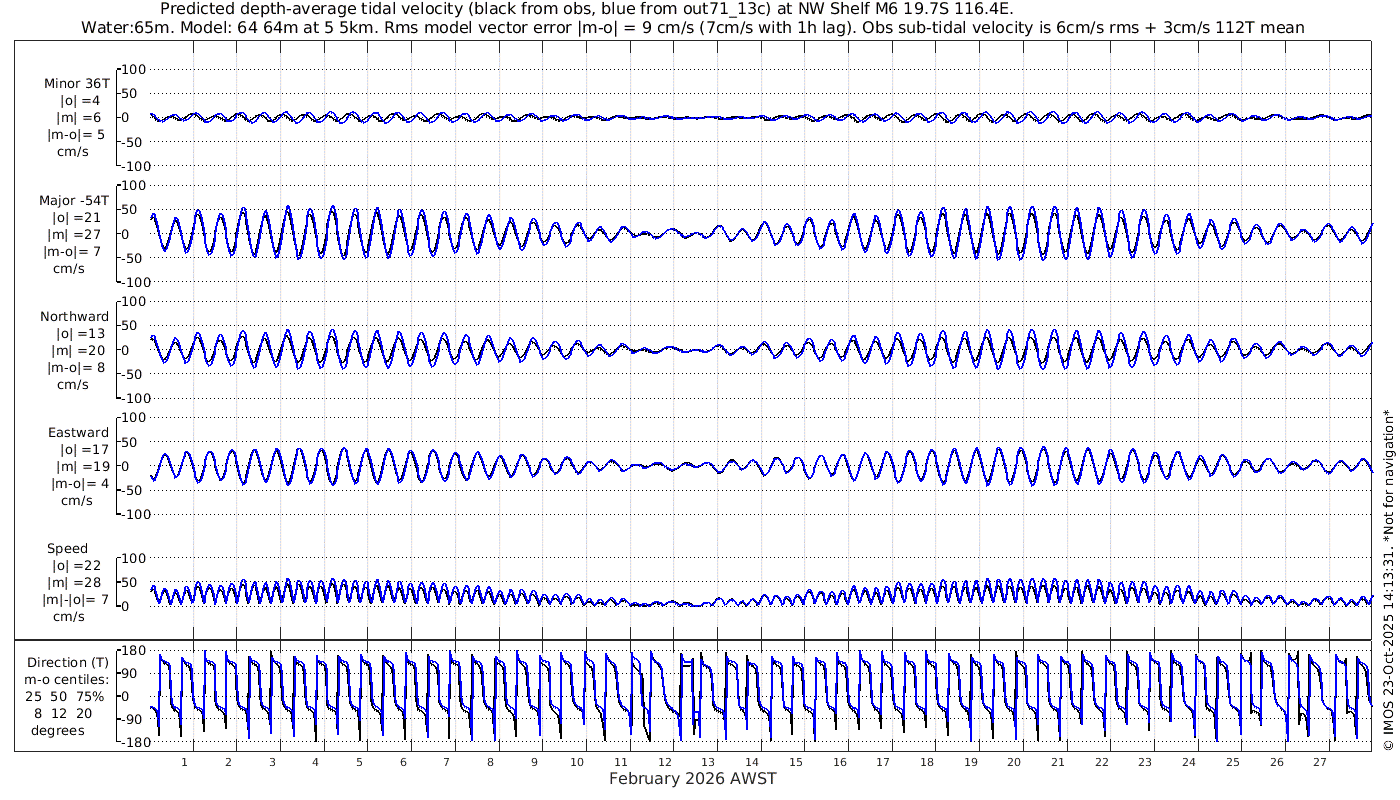Viewport: 1400px width, 800px height.
Task: Click the 'Eastward' panel label
Action: pos(78,432)
